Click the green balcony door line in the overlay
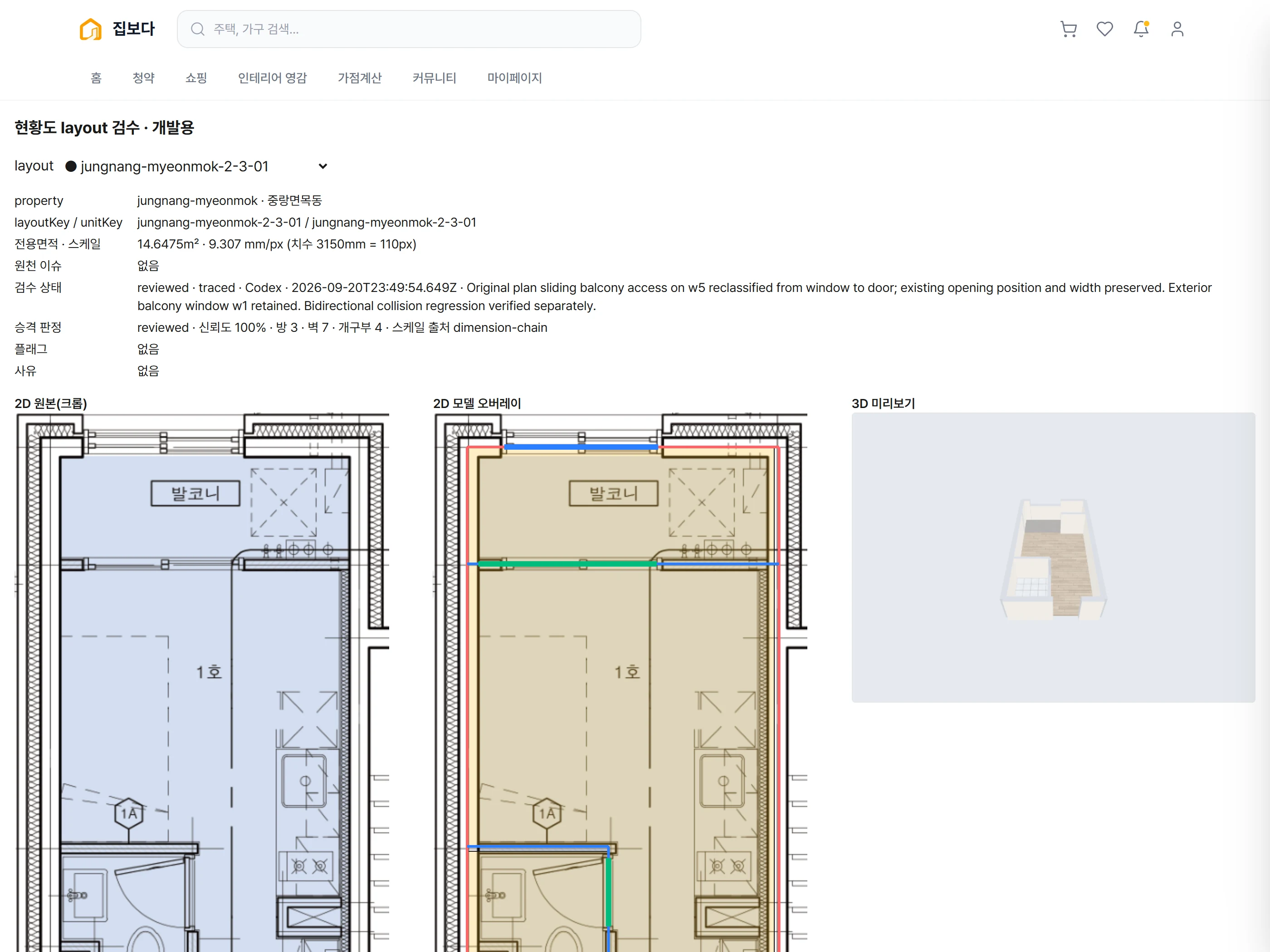The height and width of the screenshot is (952, 1270). coord(567,564)
